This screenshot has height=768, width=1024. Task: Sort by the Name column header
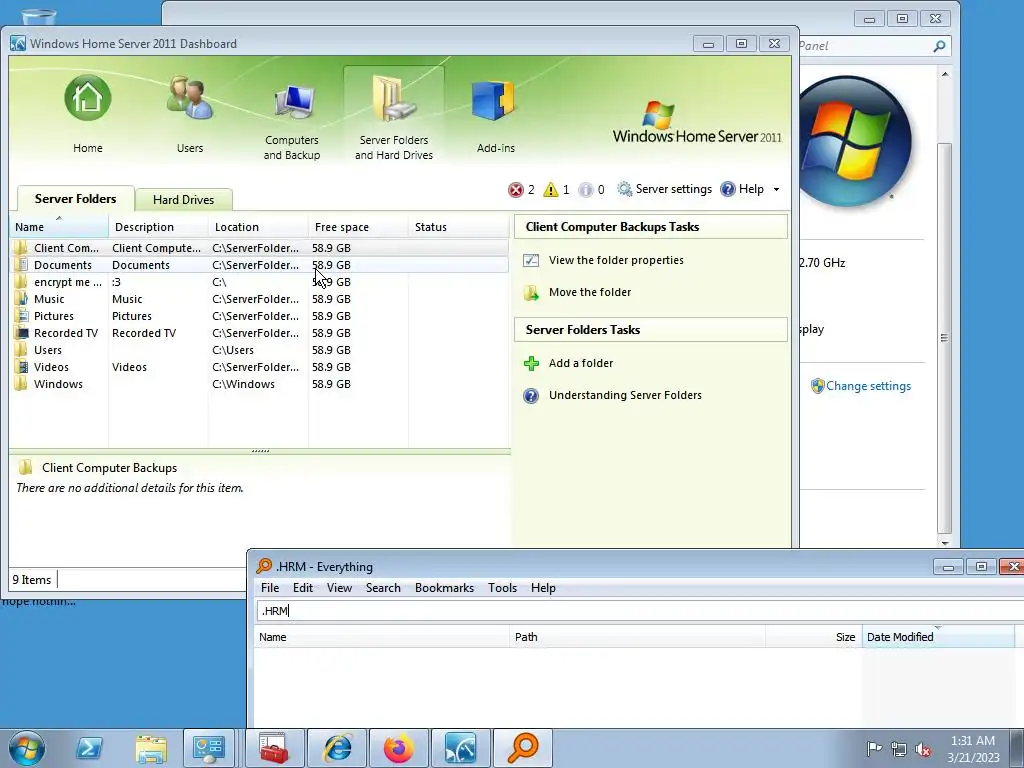click(59, 227)
